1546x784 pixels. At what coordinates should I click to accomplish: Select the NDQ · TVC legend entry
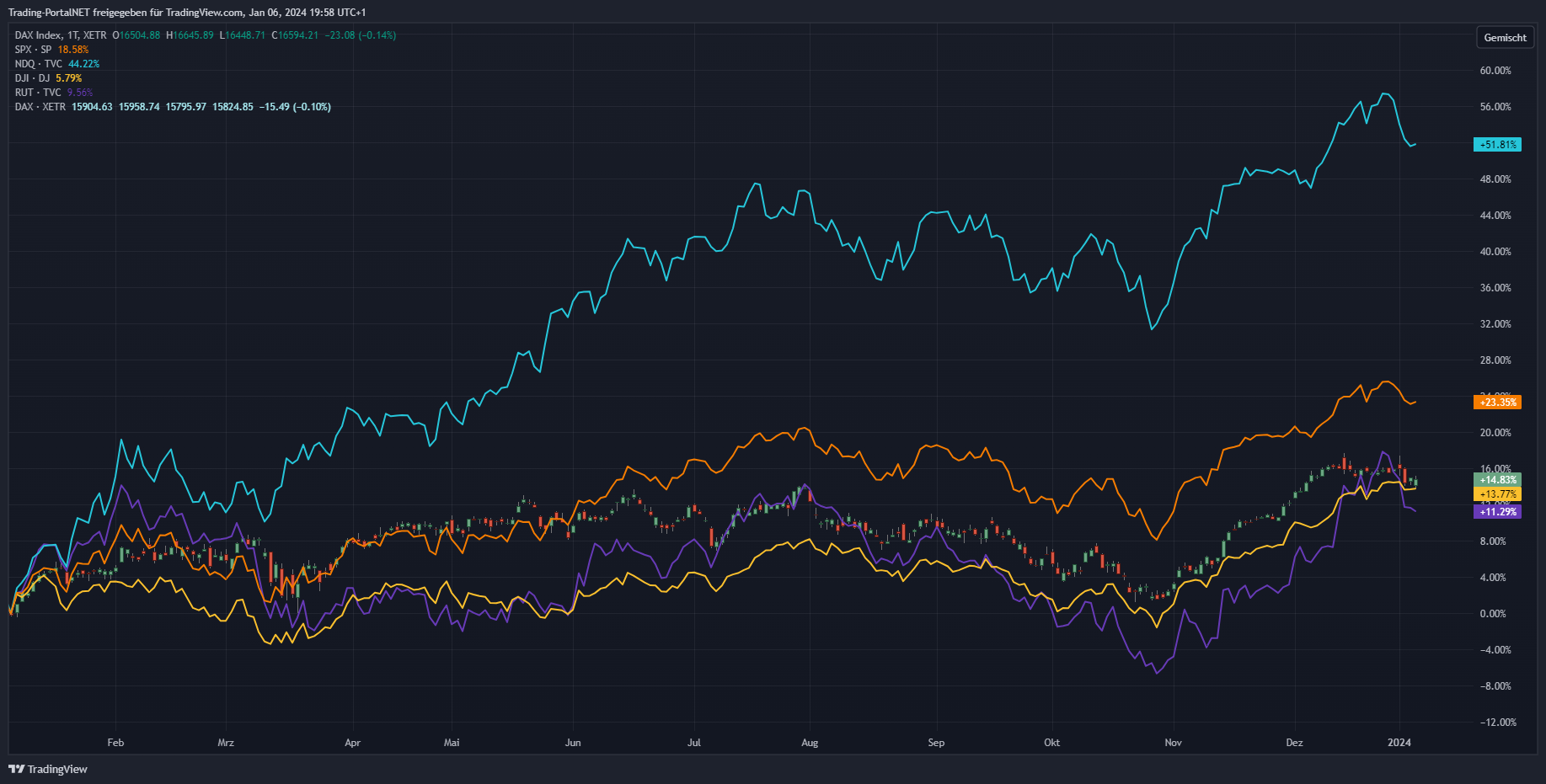tap(38, 64)
